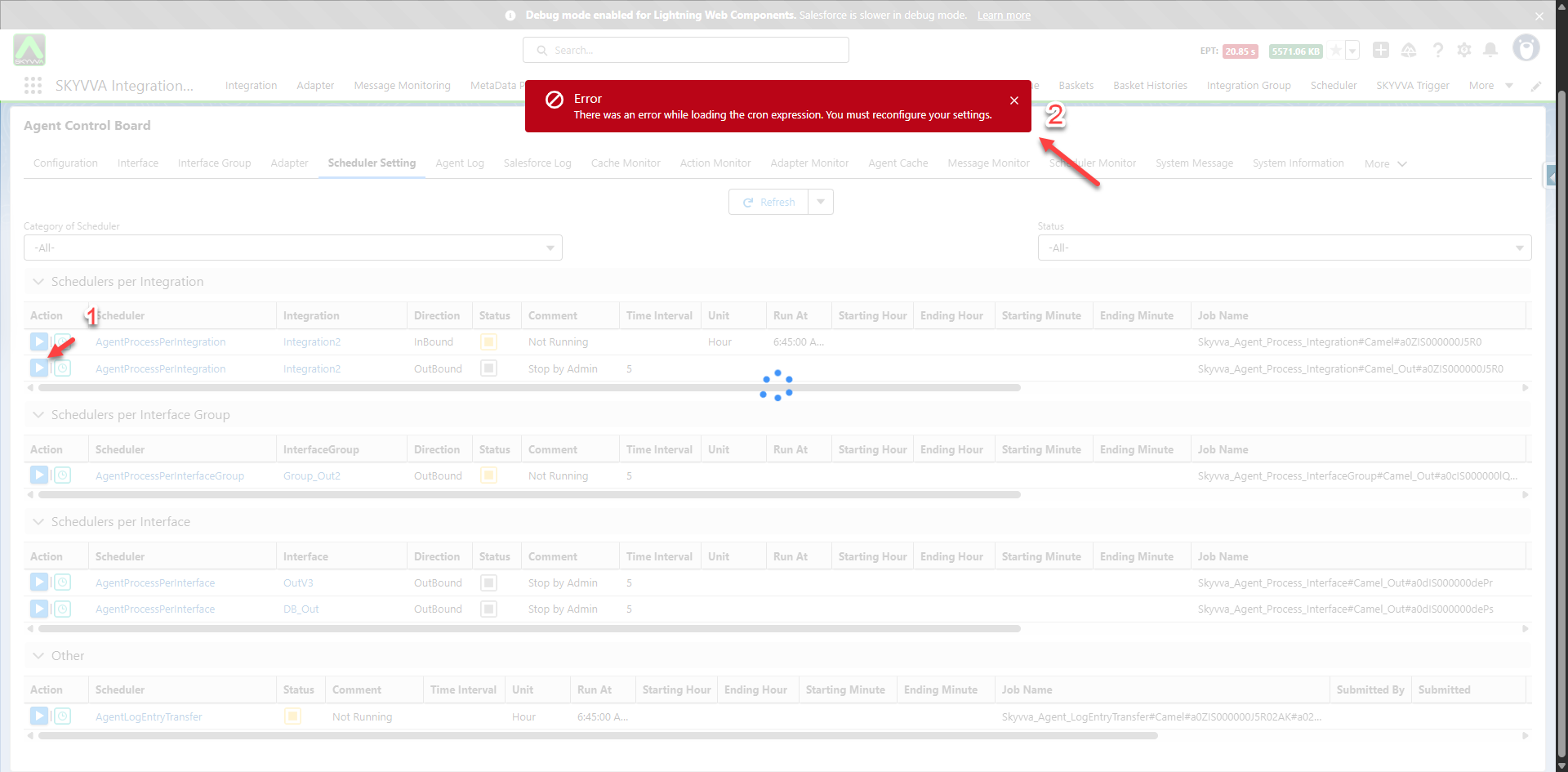
Task: Click the Refresh button
Action: 768,202
